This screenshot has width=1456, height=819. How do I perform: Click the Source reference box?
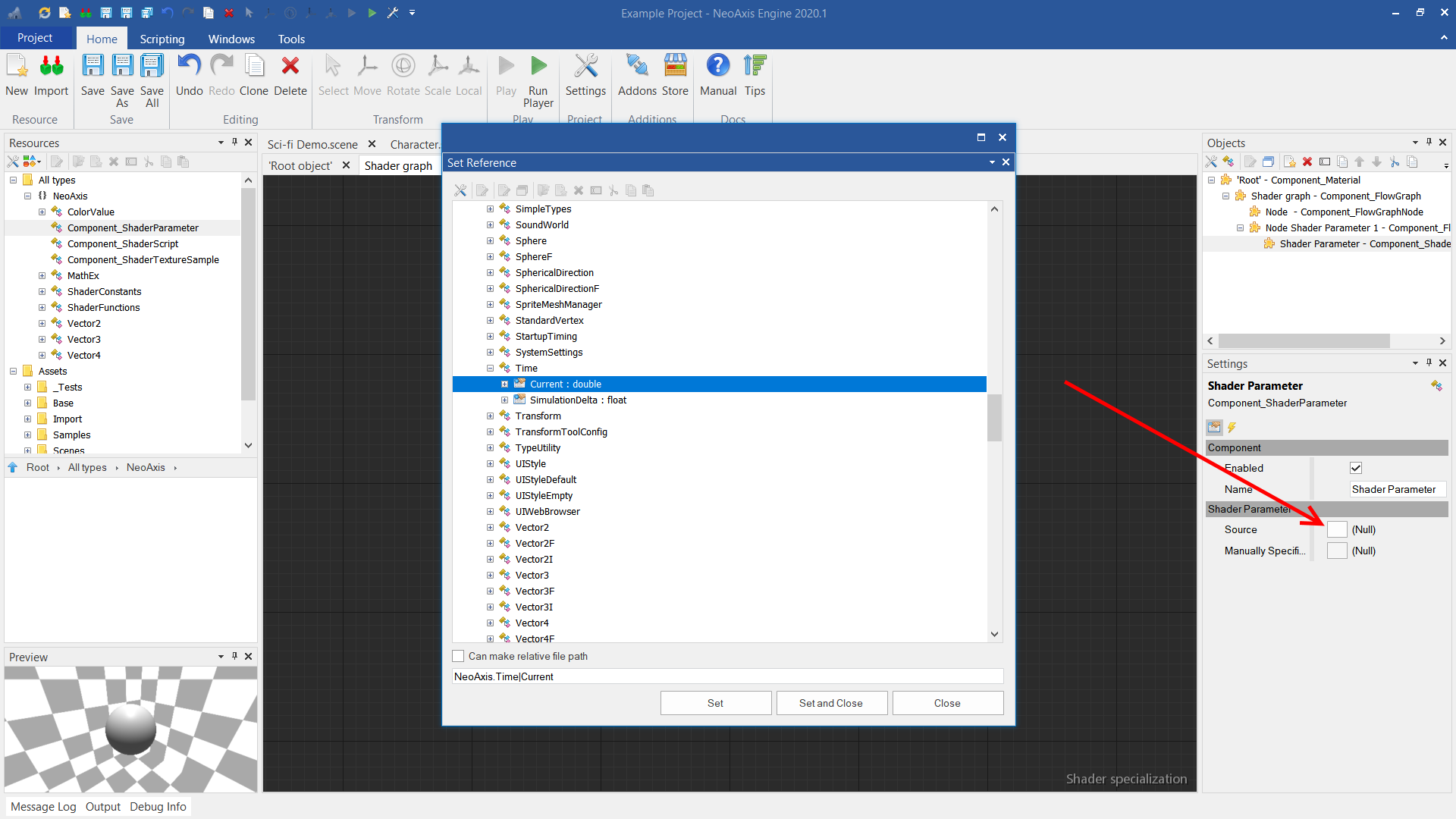click(x=1337, y=530)
